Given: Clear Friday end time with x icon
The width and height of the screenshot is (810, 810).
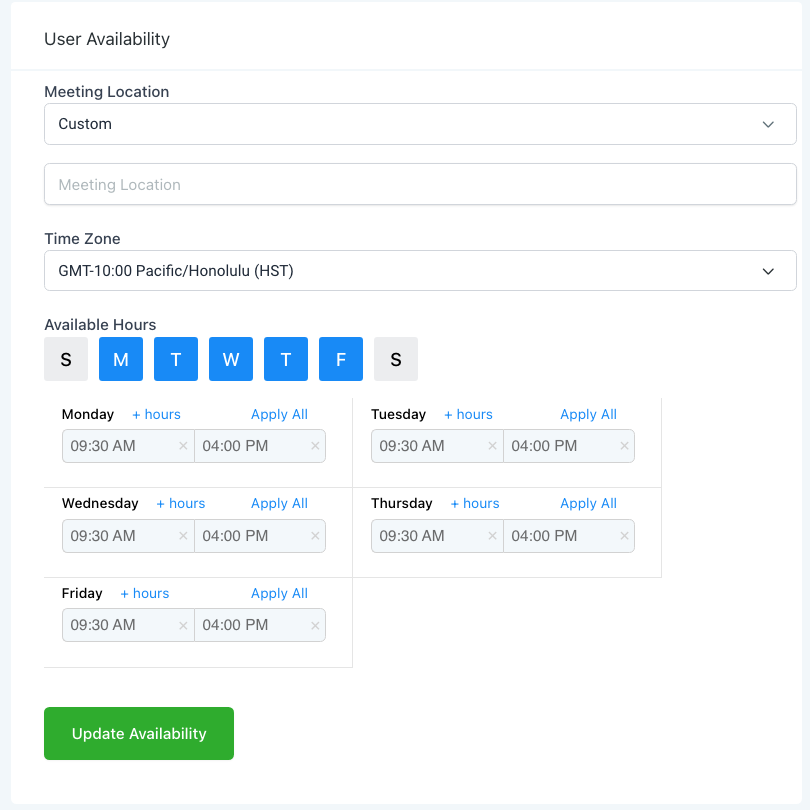Looking at the screenshot, I should [x=315, y=626].
